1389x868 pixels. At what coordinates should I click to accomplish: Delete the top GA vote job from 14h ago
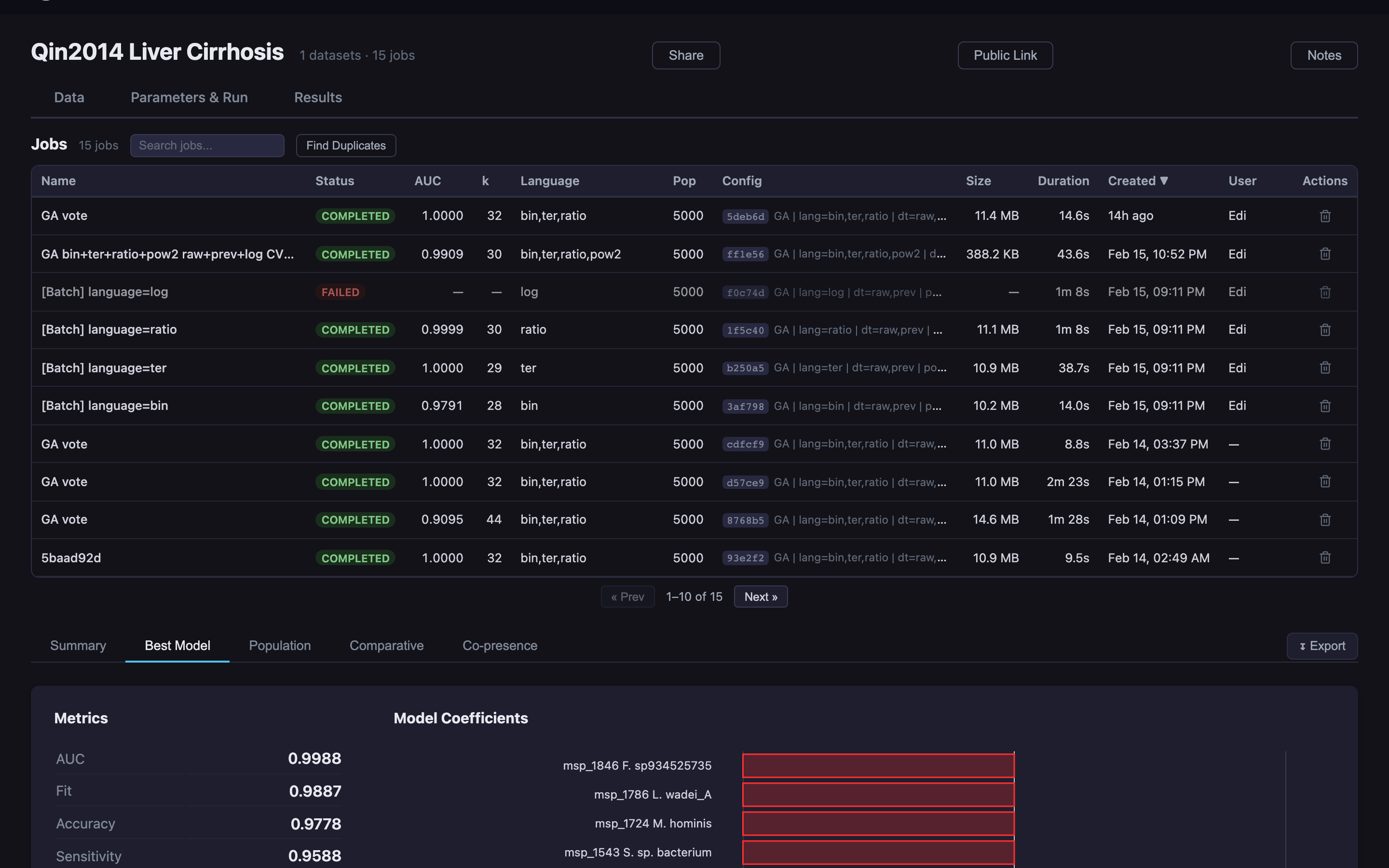coord(1325,216)
